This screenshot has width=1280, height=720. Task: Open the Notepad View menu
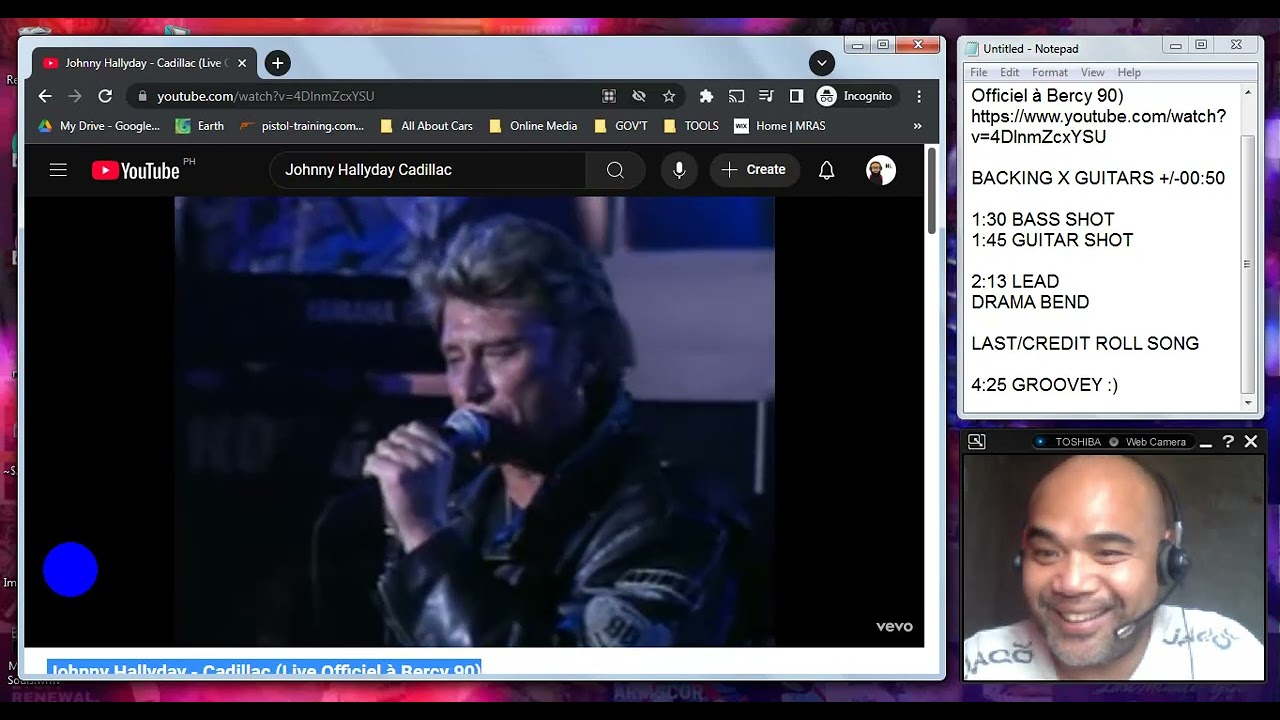[1093, 72]
